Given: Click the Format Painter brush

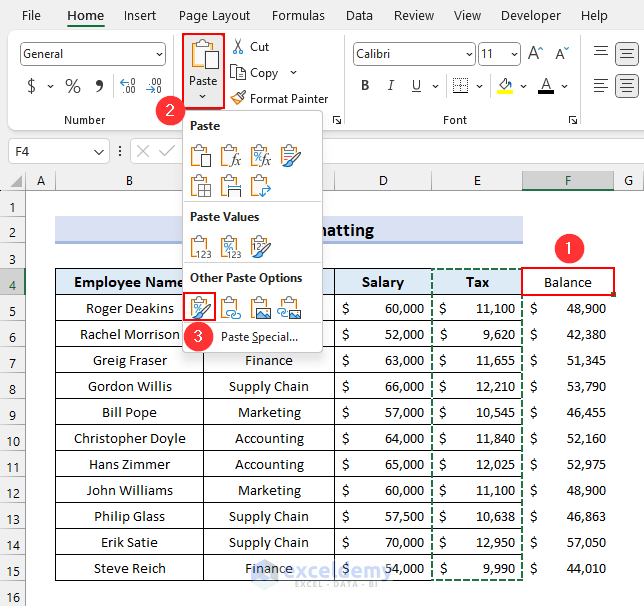Looking at the screenshot, I should tap(238, 98).
